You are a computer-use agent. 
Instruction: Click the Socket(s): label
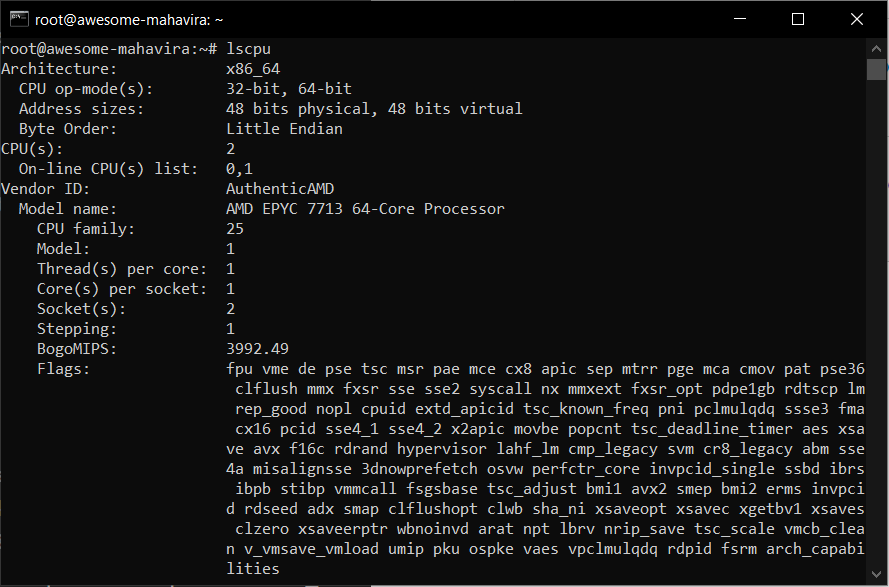(82, 309)
